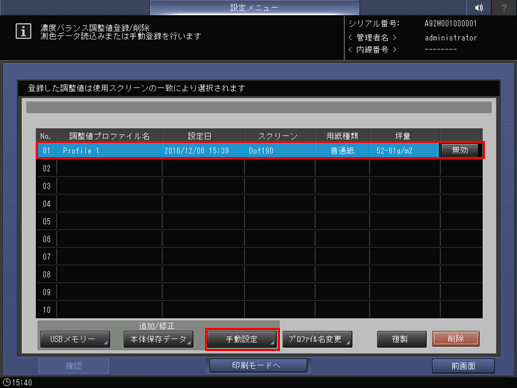Screen dimensions: 517x388
Task: Select row number 09
Action: pos(46,292)
